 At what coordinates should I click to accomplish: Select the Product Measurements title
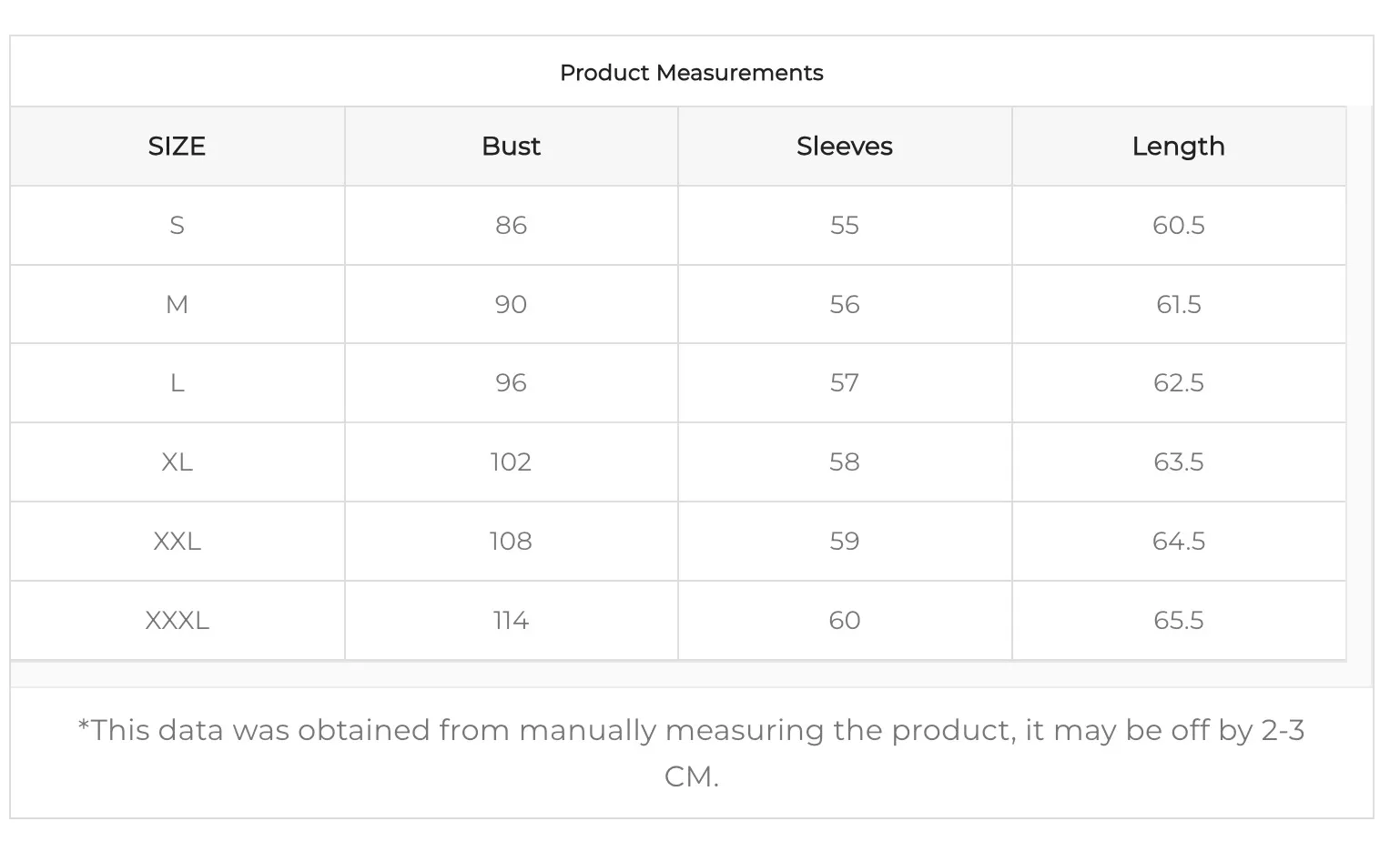coord(691,73)
